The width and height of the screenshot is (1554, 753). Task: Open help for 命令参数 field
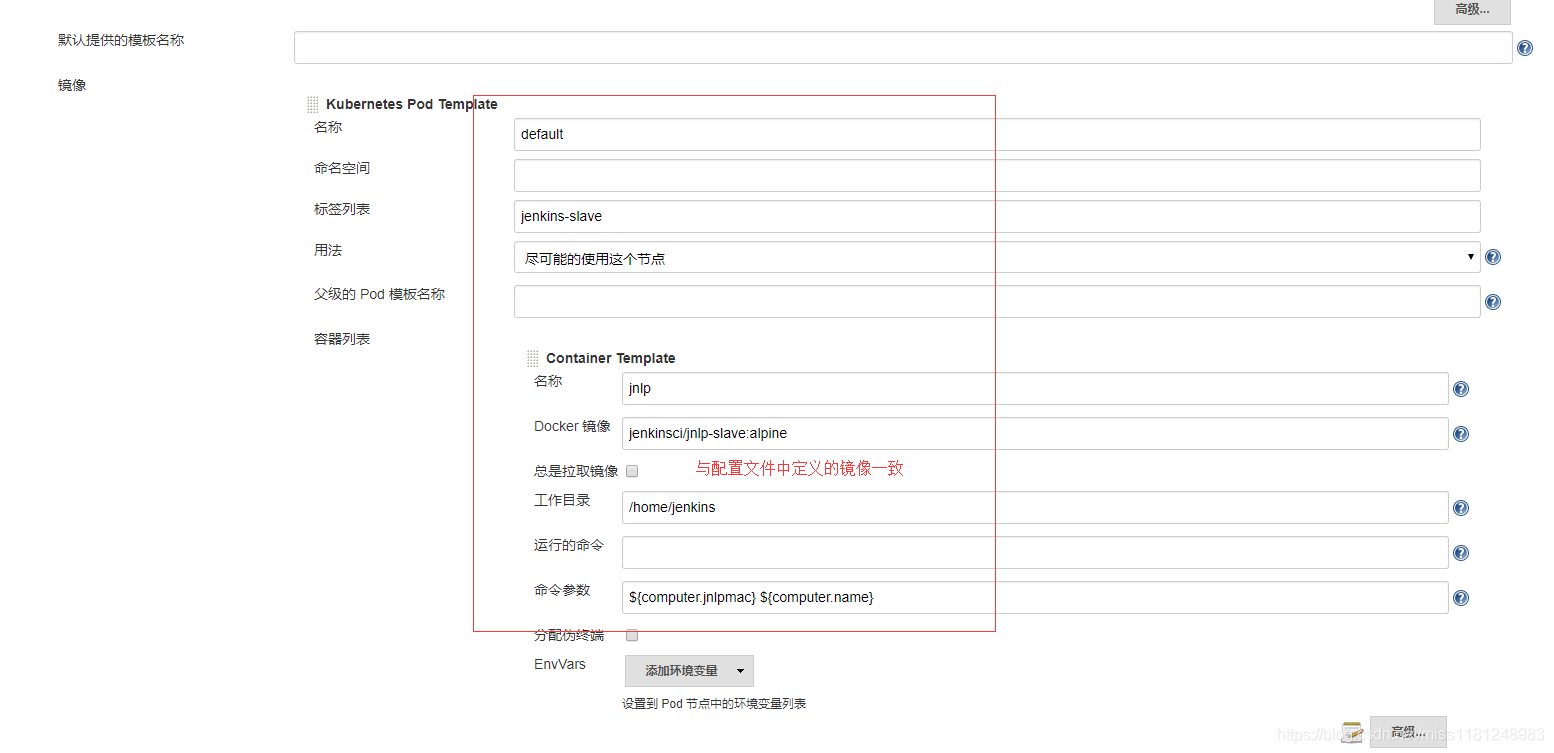click(x=1461, y=598)
